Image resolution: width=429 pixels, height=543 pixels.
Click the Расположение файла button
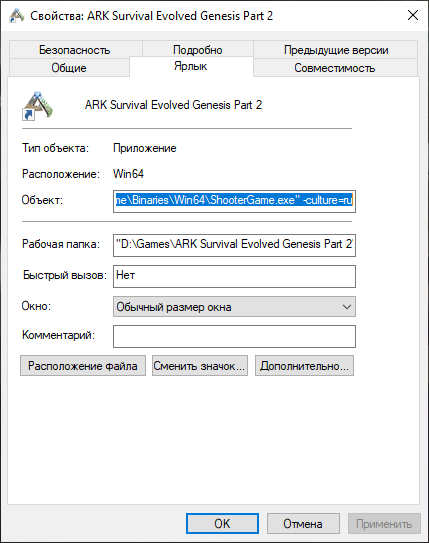click(x=83, y=365)
